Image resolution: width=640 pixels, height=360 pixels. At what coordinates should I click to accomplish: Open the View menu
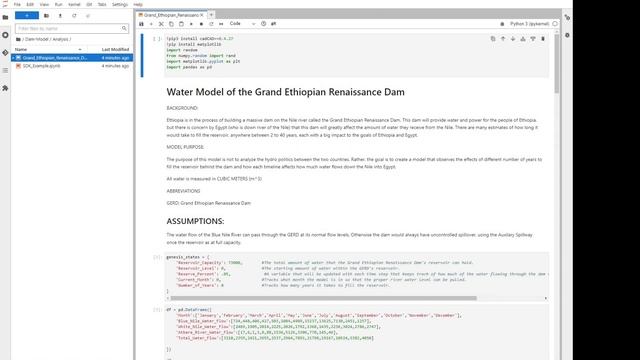pyautogui.click(x=44, y=4)
